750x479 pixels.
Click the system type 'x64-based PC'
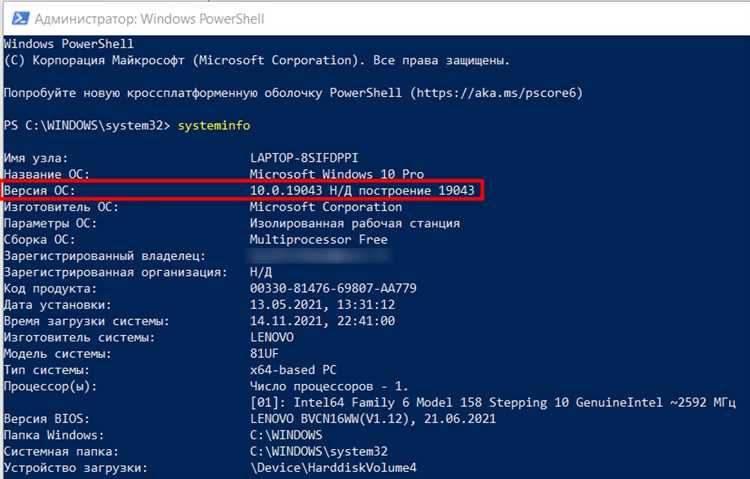[x=293, y=370]
